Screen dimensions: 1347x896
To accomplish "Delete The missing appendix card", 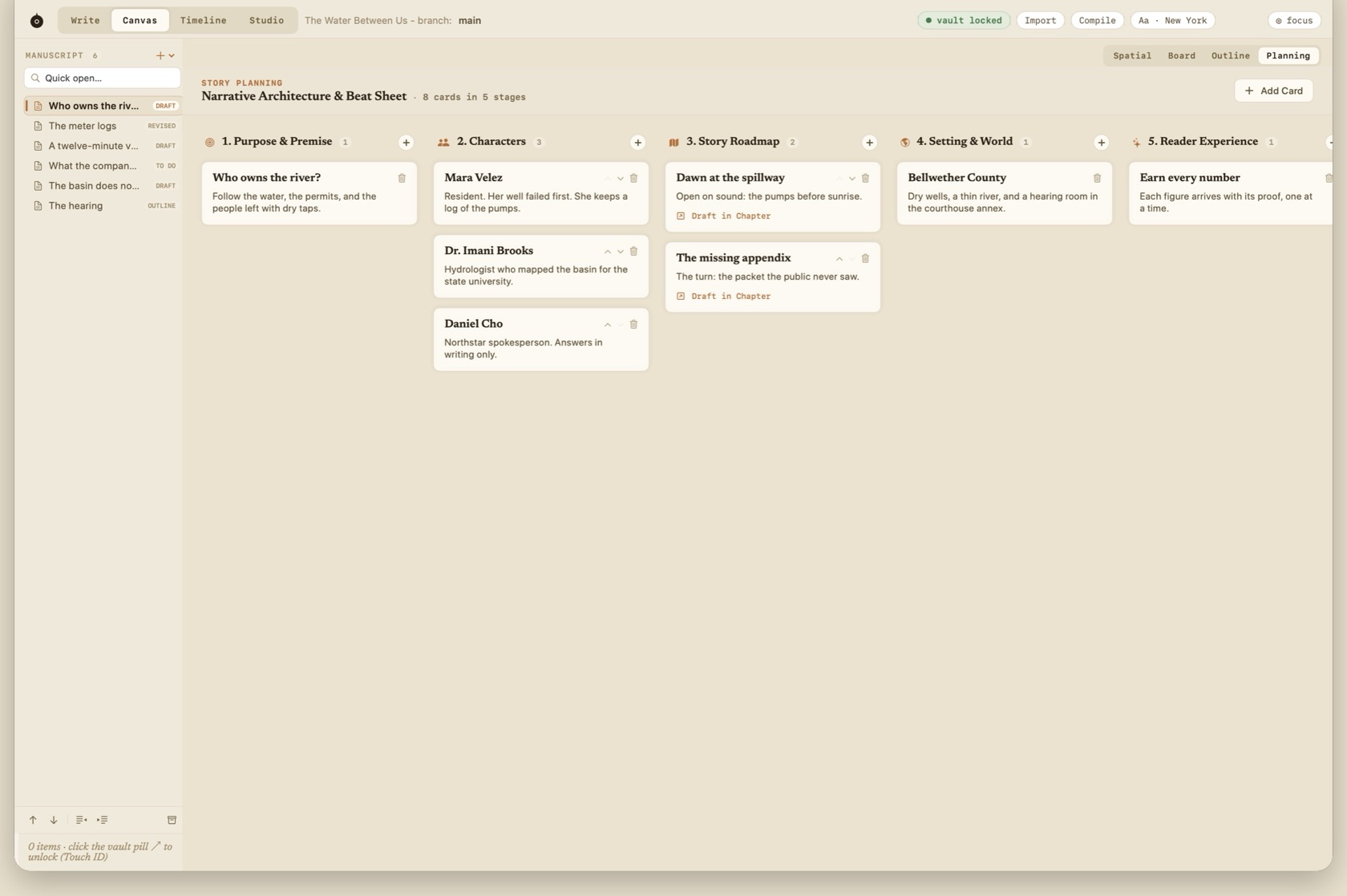I will tap(865, 259).
